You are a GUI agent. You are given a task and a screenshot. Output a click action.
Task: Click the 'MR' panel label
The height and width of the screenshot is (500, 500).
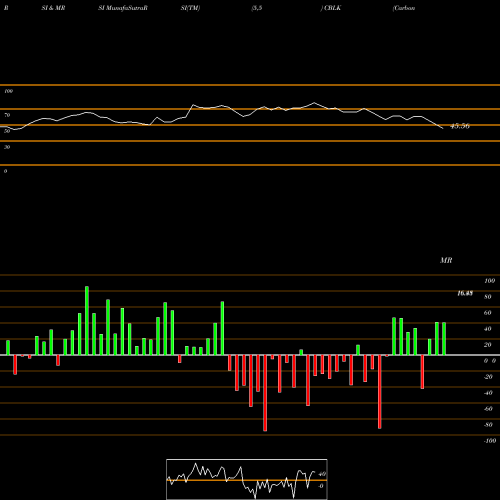pyautogui.click(x=446, y=260)
